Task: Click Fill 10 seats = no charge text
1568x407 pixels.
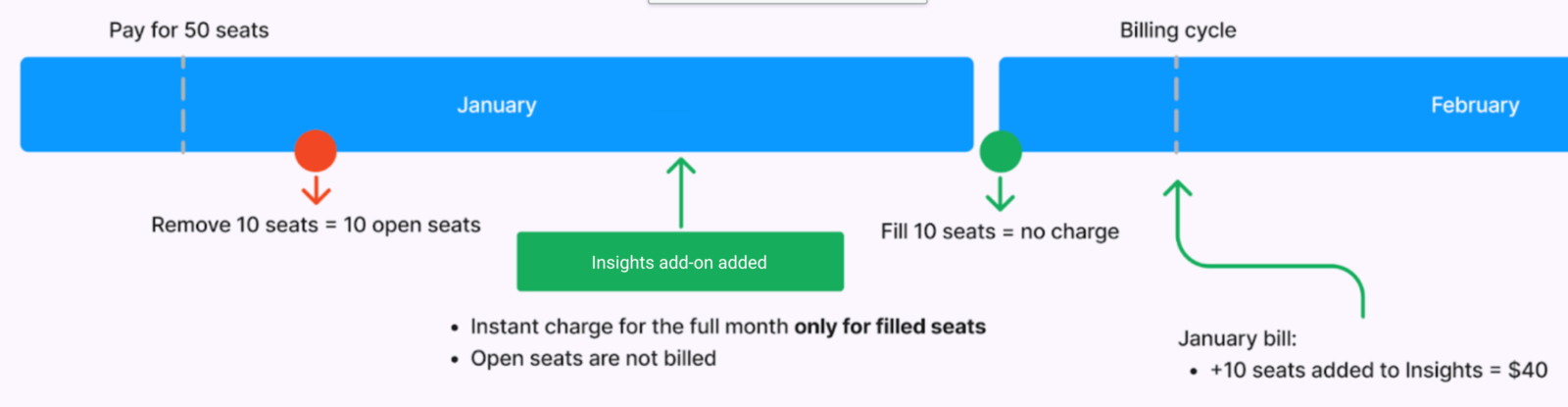Action: 1000,231
